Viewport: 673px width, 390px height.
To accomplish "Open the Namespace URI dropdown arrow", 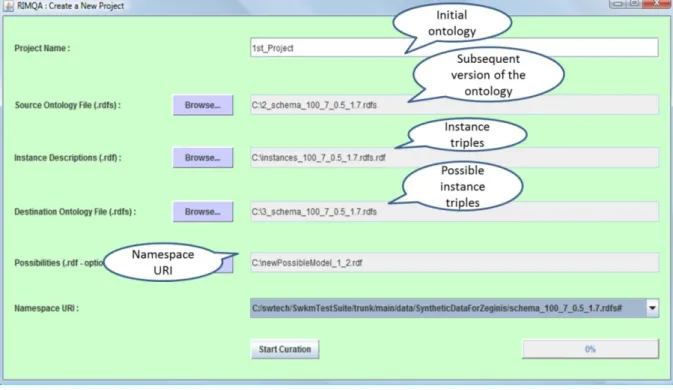I will pyautogui.click(x=652, y=308).
